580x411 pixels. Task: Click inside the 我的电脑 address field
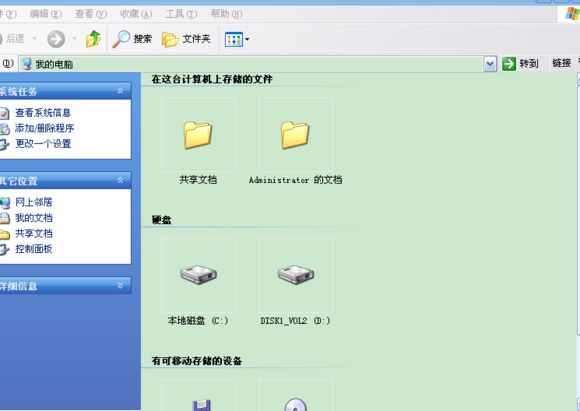(251, 64)
